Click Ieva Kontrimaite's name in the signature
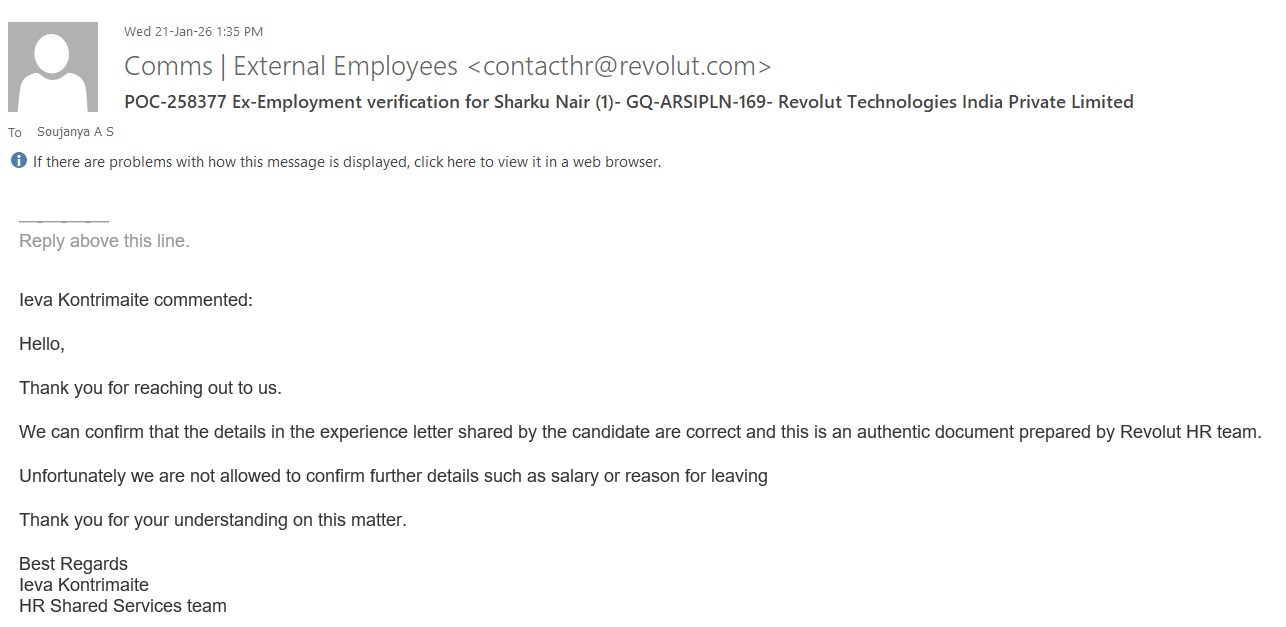The height and width of the screenshot is (627, 1286). (x=84, y=585)
